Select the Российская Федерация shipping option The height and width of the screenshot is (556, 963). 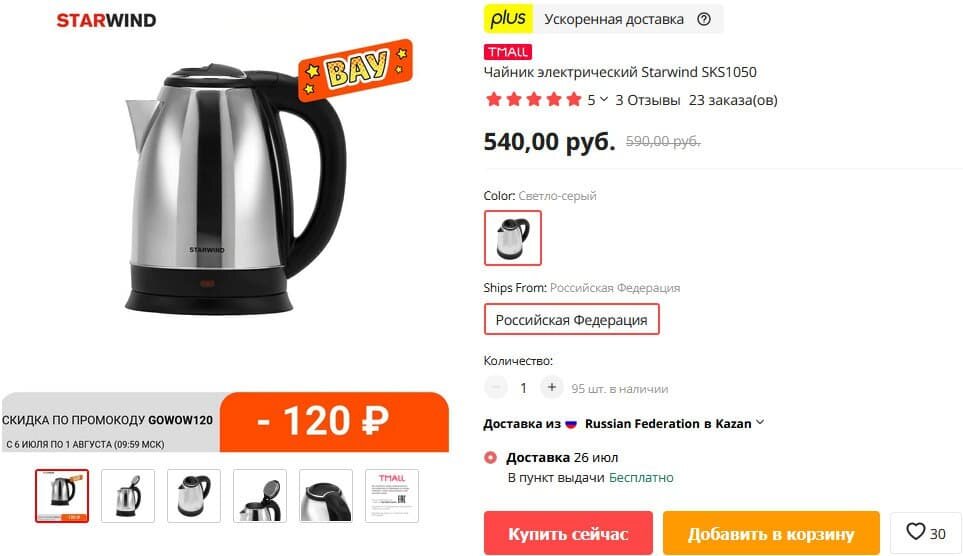(x=572, y=319)
